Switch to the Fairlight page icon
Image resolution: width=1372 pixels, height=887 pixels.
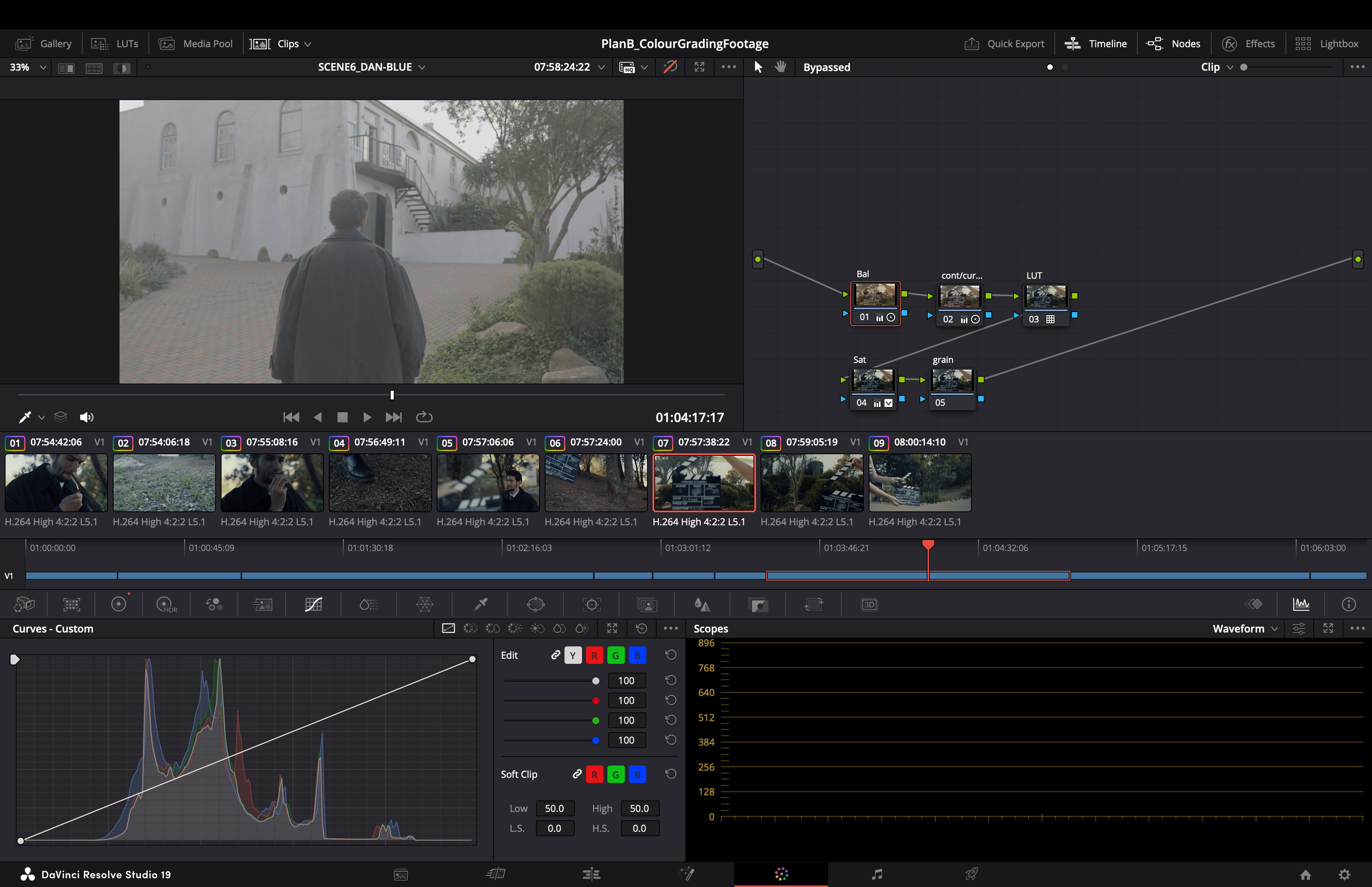click(x=877, y=874)
